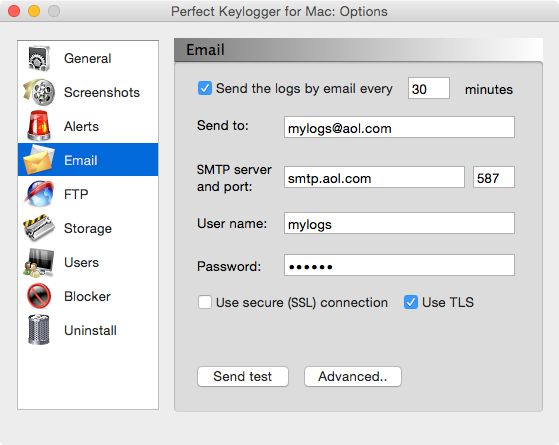Focus the User name field
This screenshot has width=559, height=445.
point(399,223)
